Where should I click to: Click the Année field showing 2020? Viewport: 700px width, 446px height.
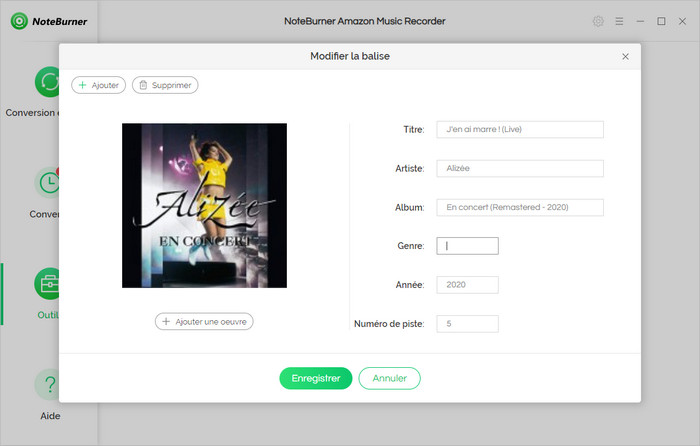[467, 285]
